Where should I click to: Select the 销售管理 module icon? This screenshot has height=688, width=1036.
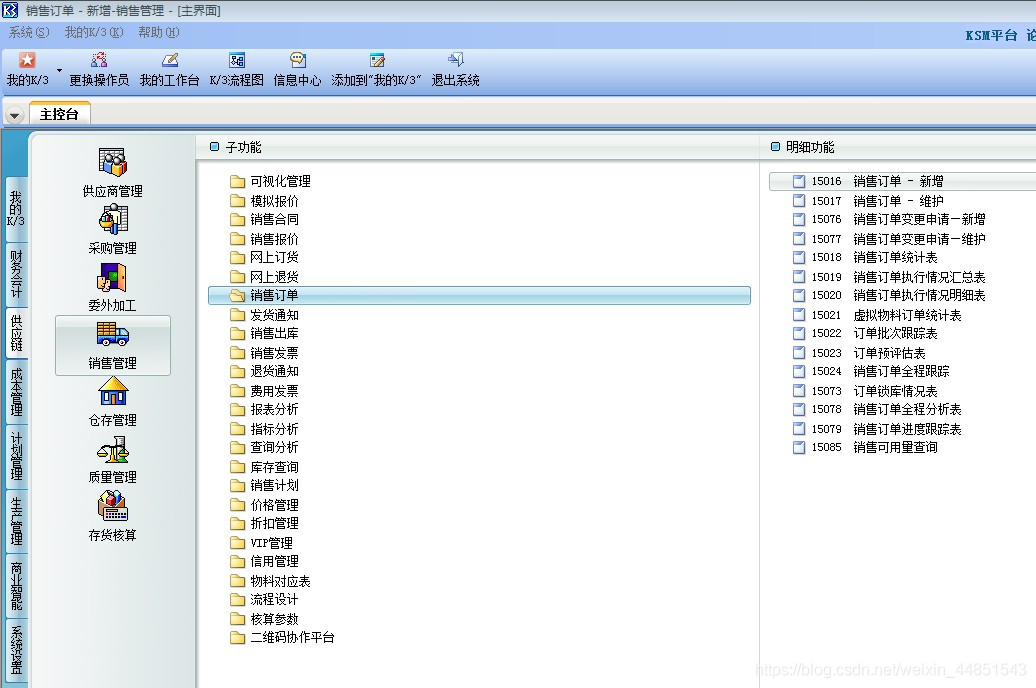pos(113,346)
